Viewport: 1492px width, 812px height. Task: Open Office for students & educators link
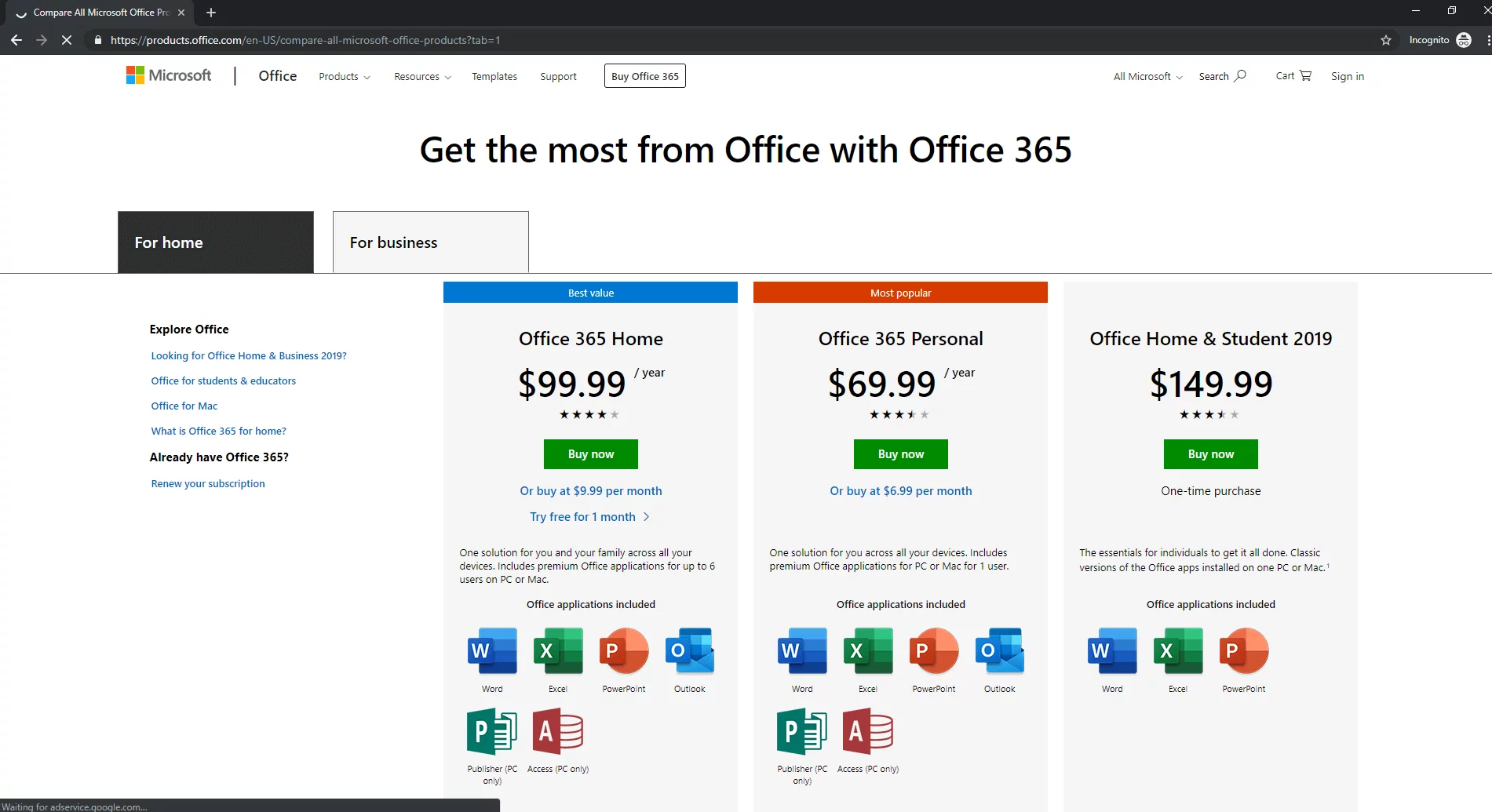[x=224, y=381]
